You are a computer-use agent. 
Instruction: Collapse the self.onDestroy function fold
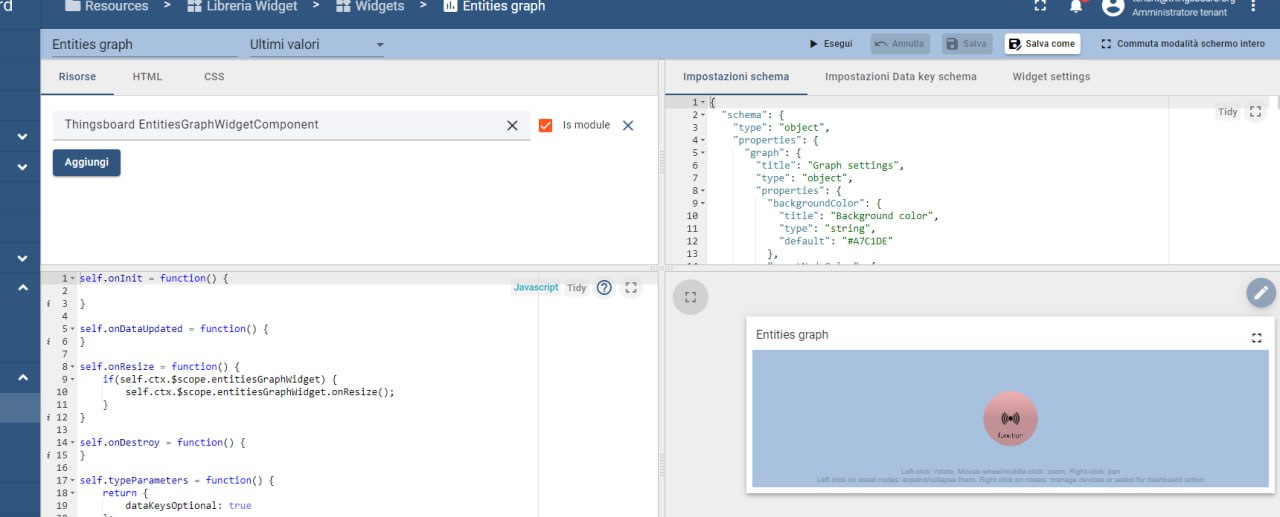(x=72, y=442)
